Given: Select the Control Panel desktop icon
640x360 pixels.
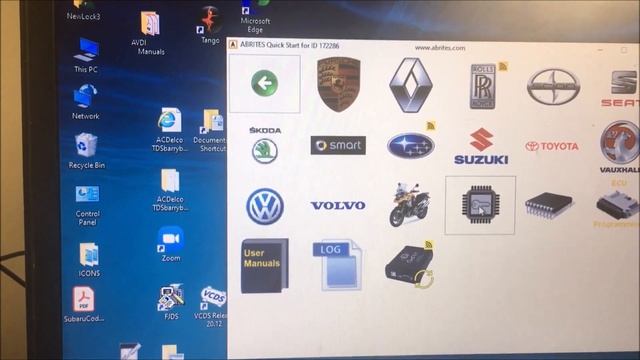Looking at the screenshot, I should 87,206.
